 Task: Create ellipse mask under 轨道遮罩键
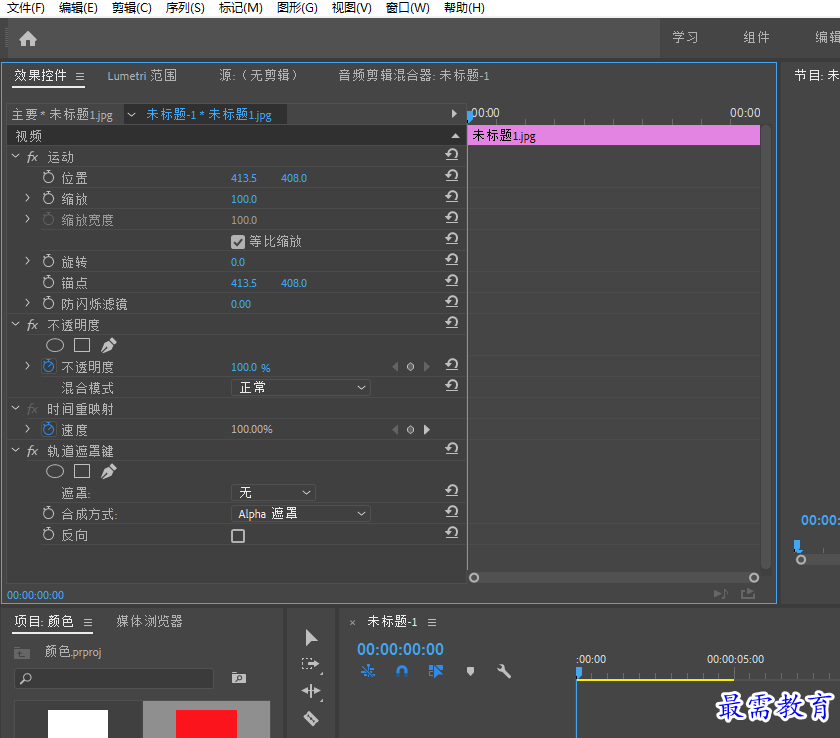pos(55,471)
